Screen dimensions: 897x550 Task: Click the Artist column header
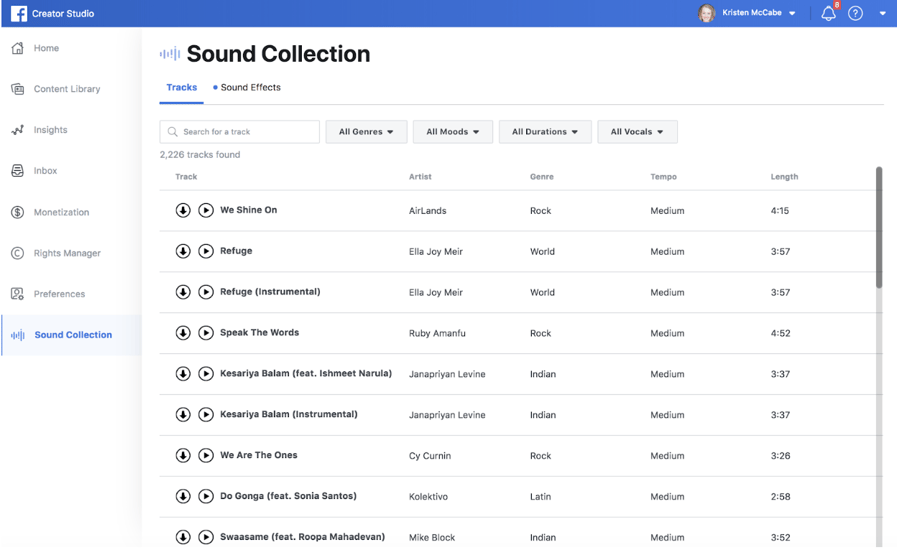coord(420,176)
